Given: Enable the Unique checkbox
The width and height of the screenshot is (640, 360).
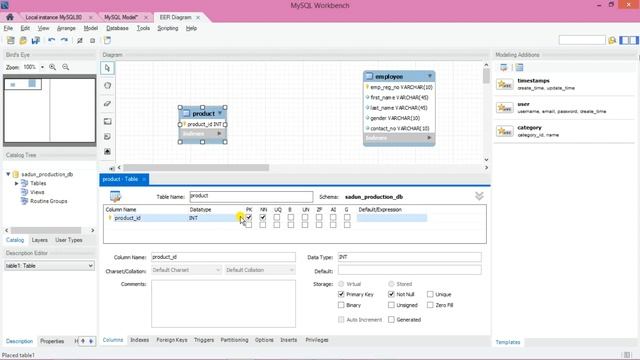Looking at the screenshot, I should click(x=430, y=294).
